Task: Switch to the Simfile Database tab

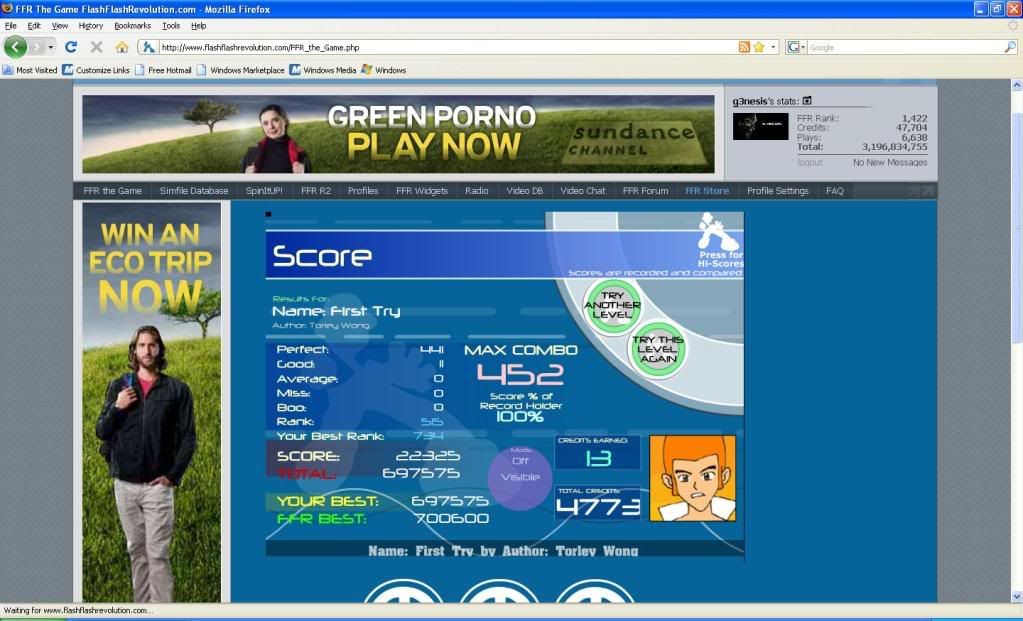Action: (x=194, y=191)
